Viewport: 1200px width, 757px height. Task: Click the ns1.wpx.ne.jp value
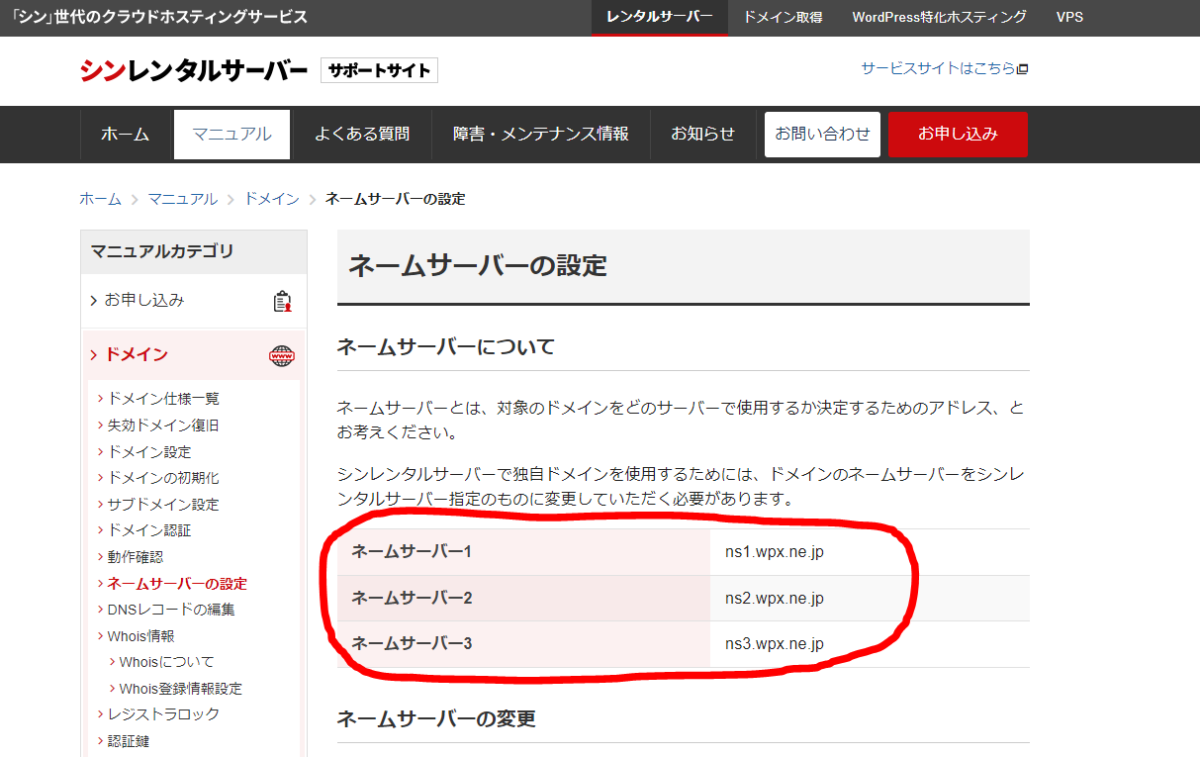[x=774, y=552]
